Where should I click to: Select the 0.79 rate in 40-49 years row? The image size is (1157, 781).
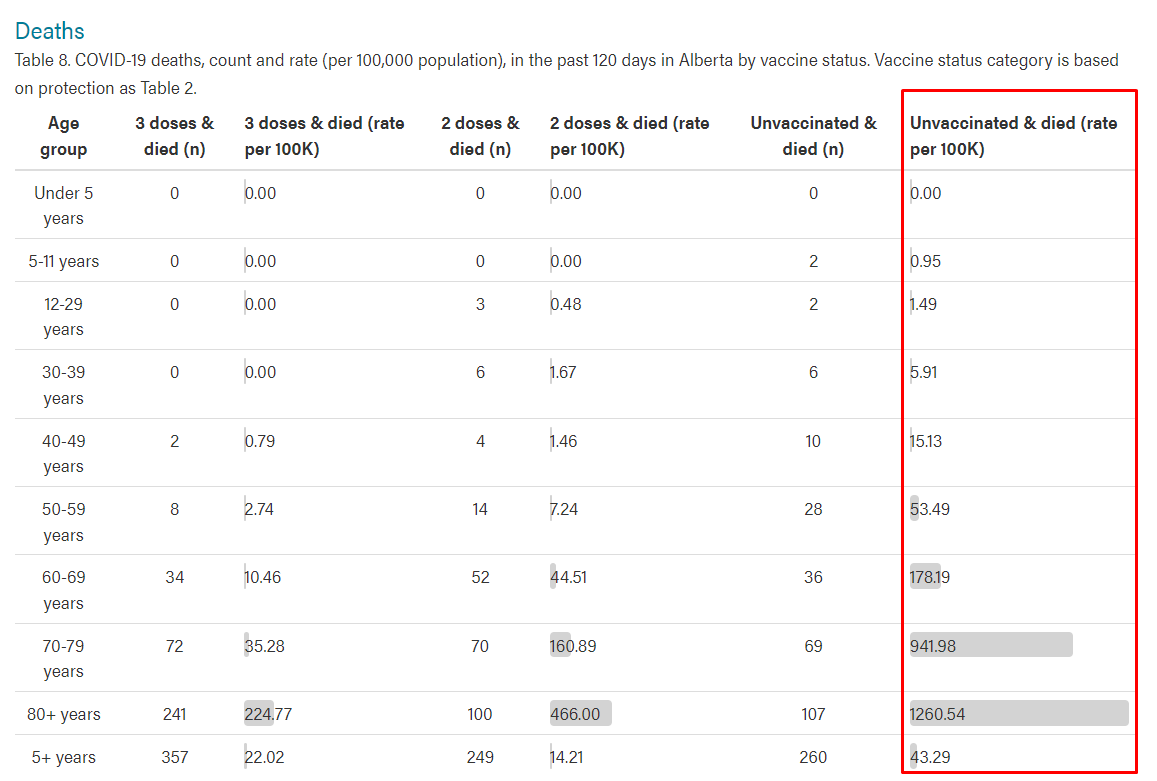point(260,441)
